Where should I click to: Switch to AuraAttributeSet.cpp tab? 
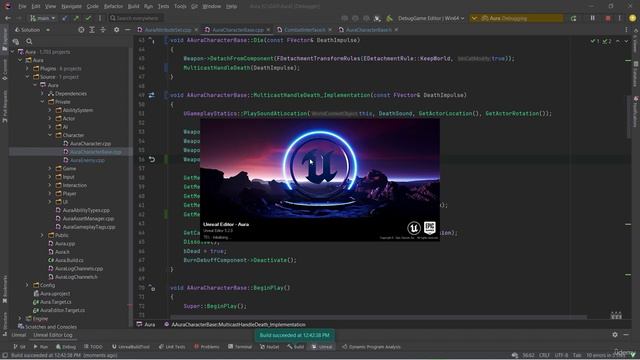168,30
